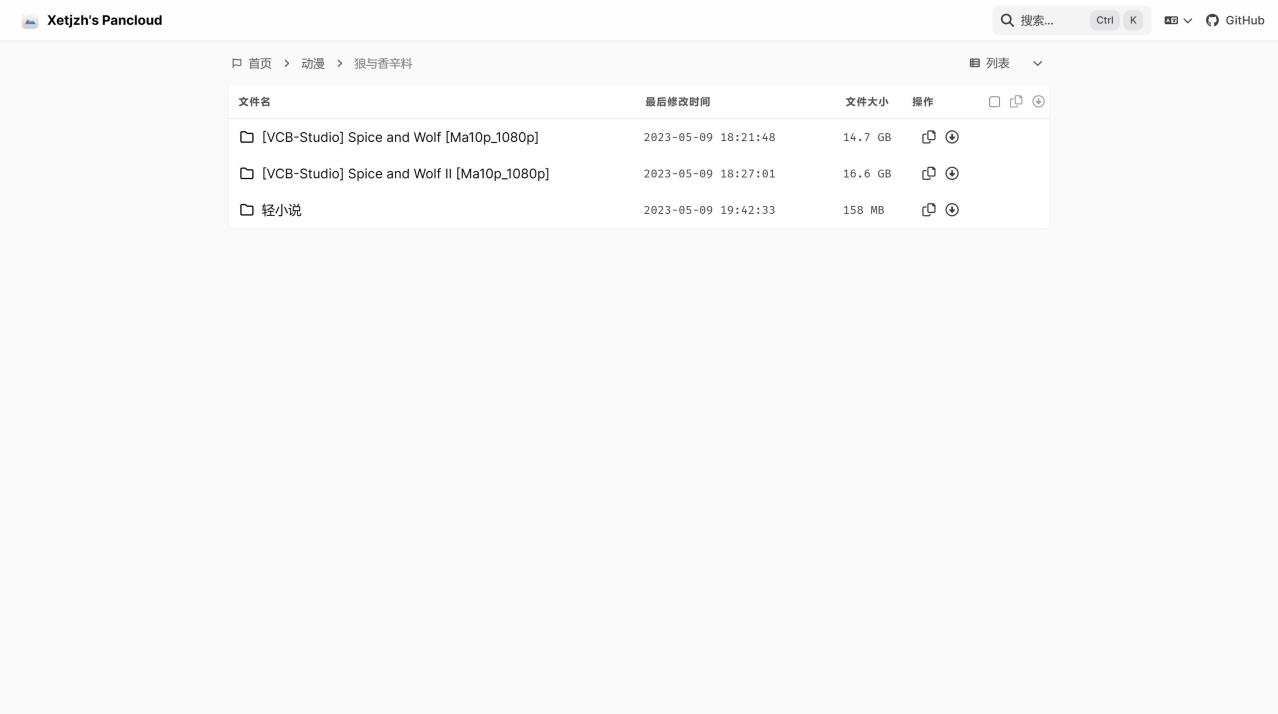Open the GitHub link

1235,20
